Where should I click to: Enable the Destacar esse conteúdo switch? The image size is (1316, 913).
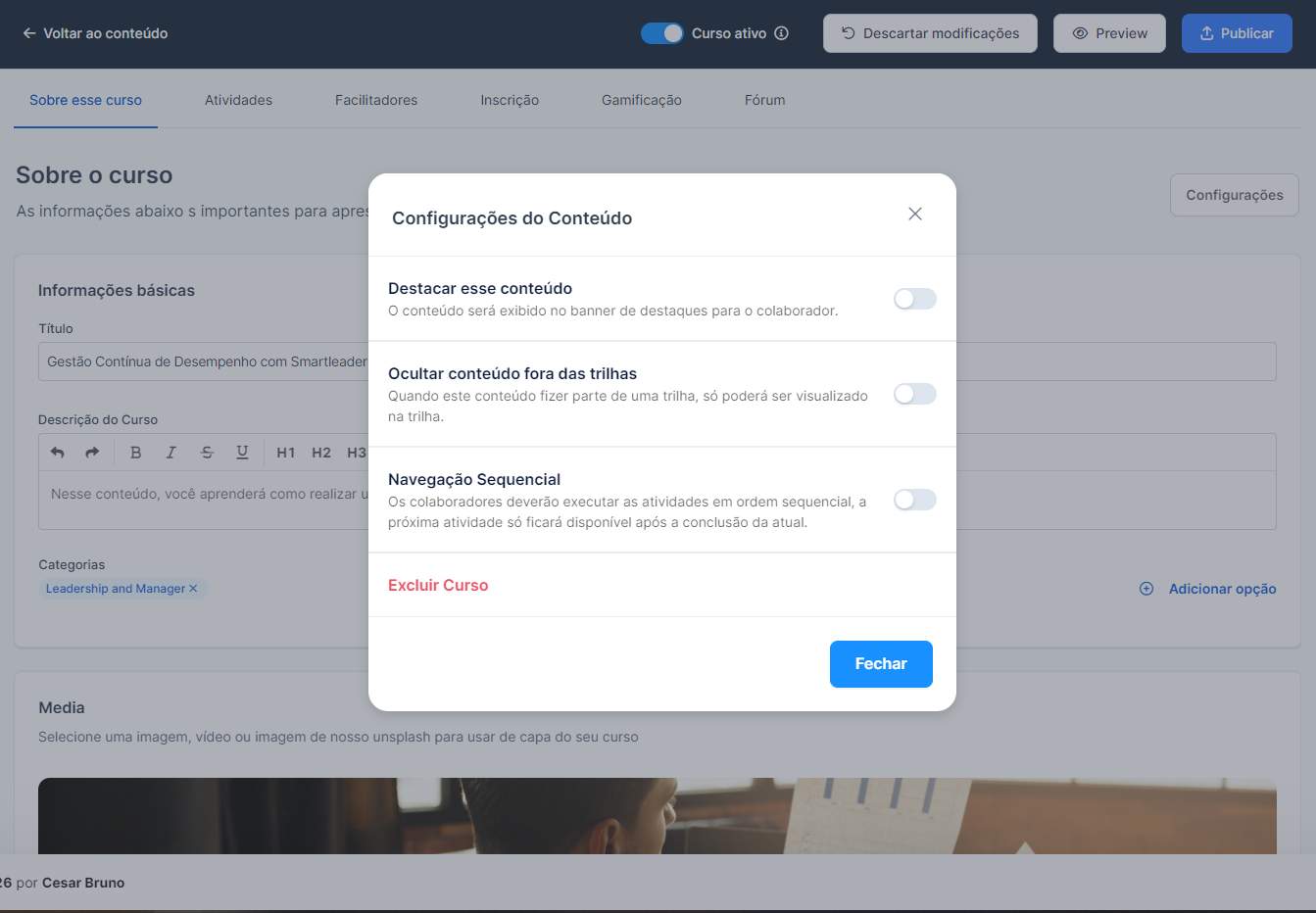click(x=914, y=299)
